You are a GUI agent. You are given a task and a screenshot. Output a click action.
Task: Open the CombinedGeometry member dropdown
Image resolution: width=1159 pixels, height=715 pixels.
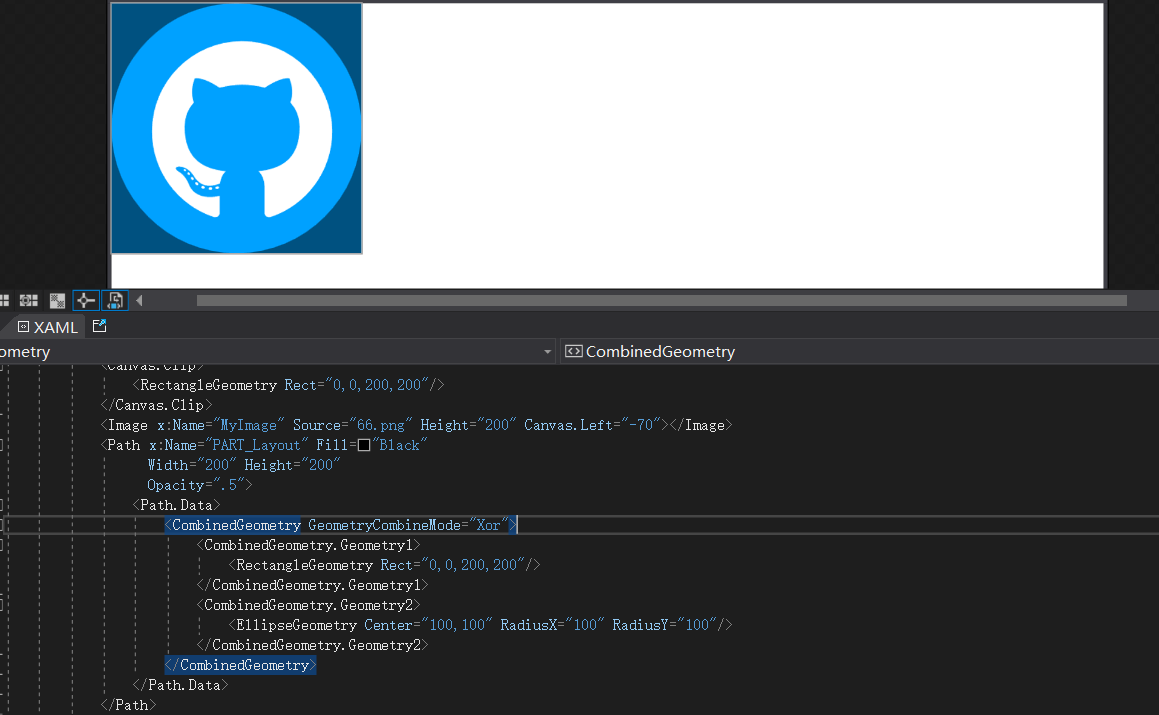point(859,352)
